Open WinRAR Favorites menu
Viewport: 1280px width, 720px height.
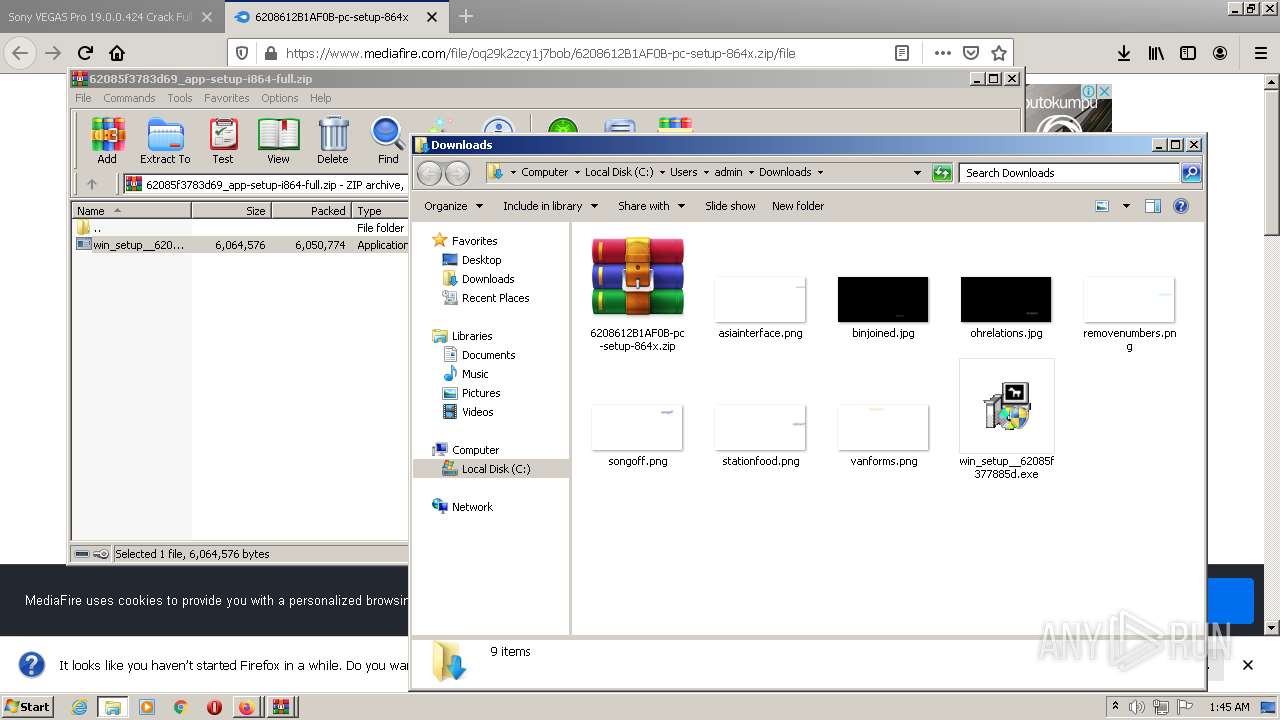click(227, 98)
